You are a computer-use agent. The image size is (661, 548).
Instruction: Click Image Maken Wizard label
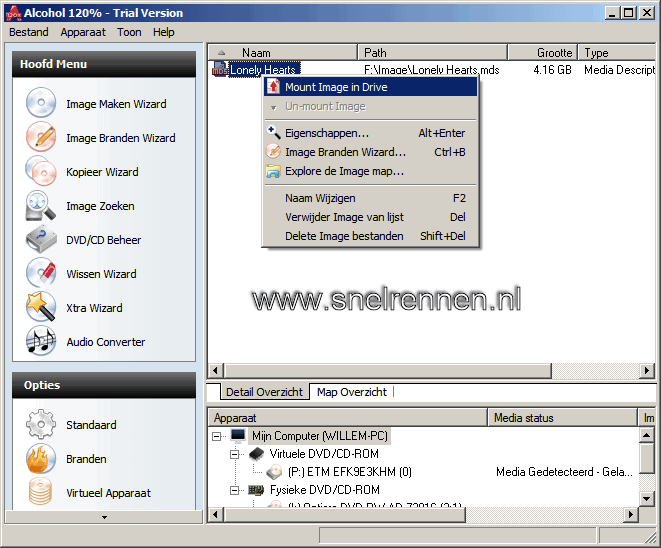pos(116,104)
